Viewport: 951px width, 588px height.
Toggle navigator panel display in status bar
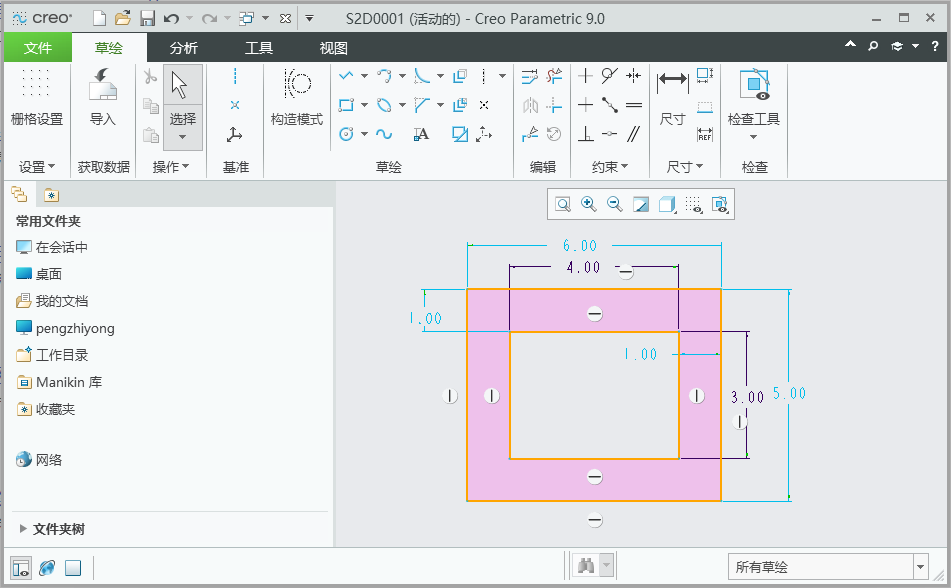point(21,568)
